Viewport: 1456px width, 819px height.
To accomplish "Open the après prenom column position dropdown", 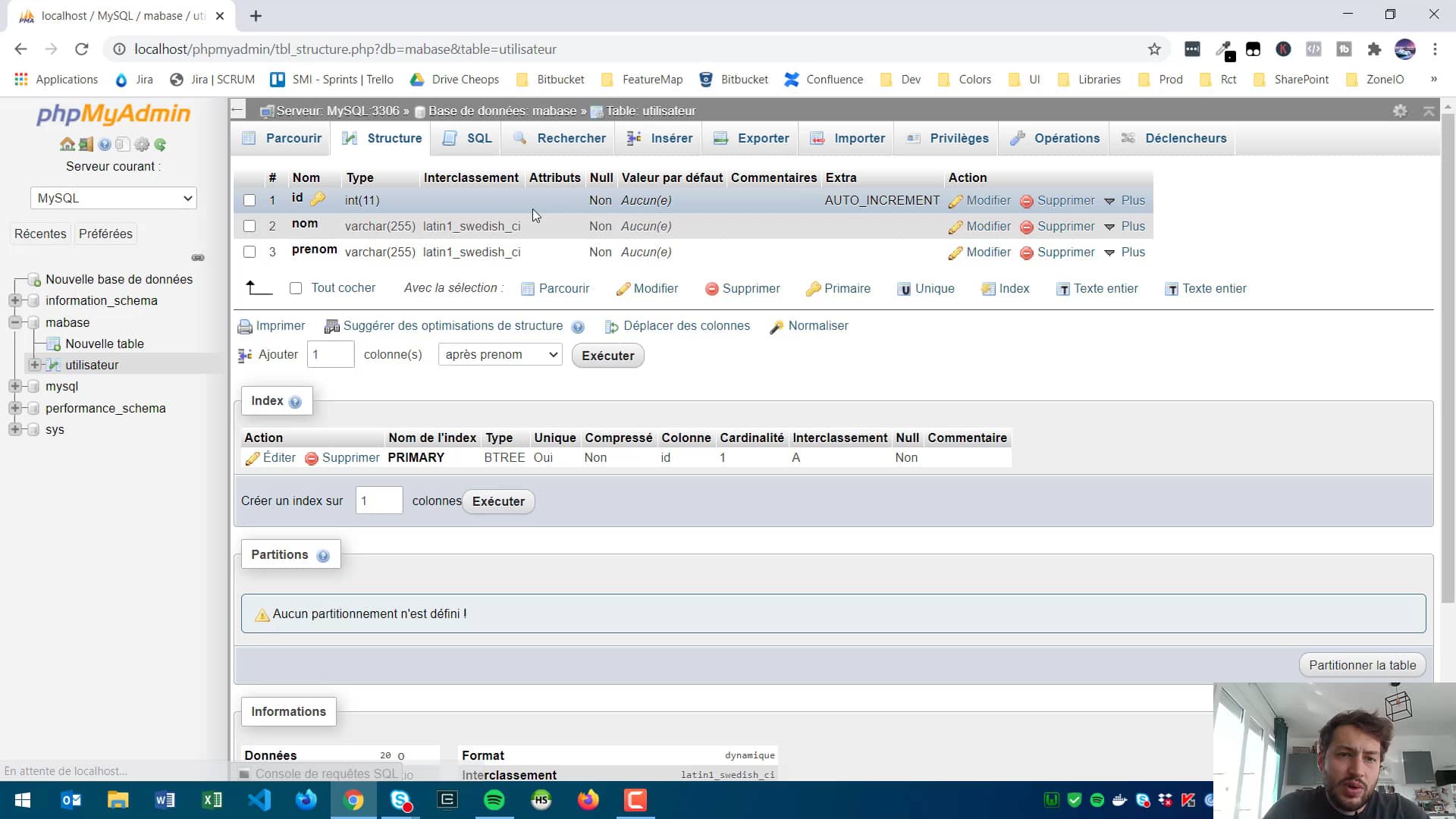I will [499, 354].
